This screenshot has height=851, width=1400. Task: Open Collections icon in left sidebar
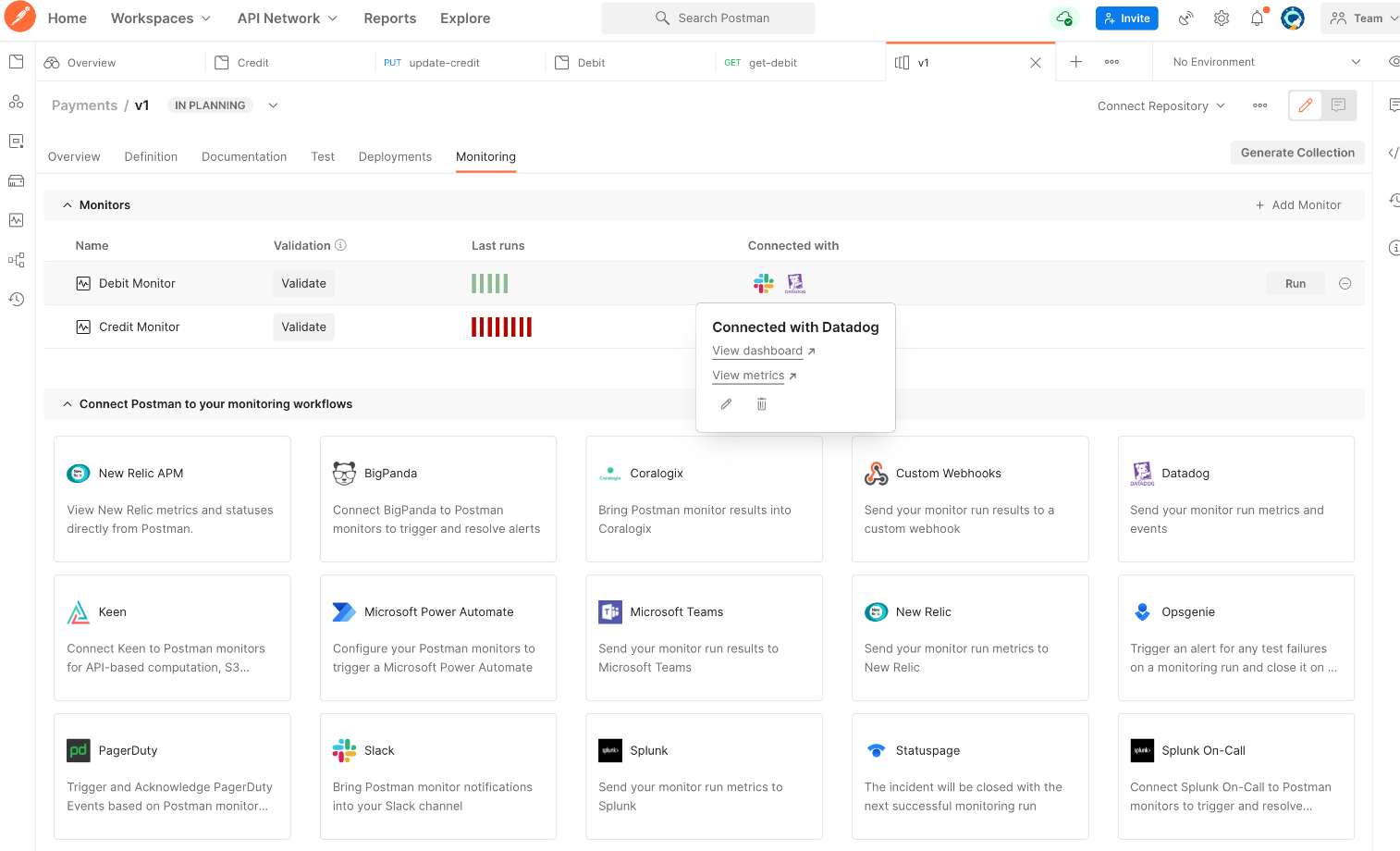click(16, 62)
